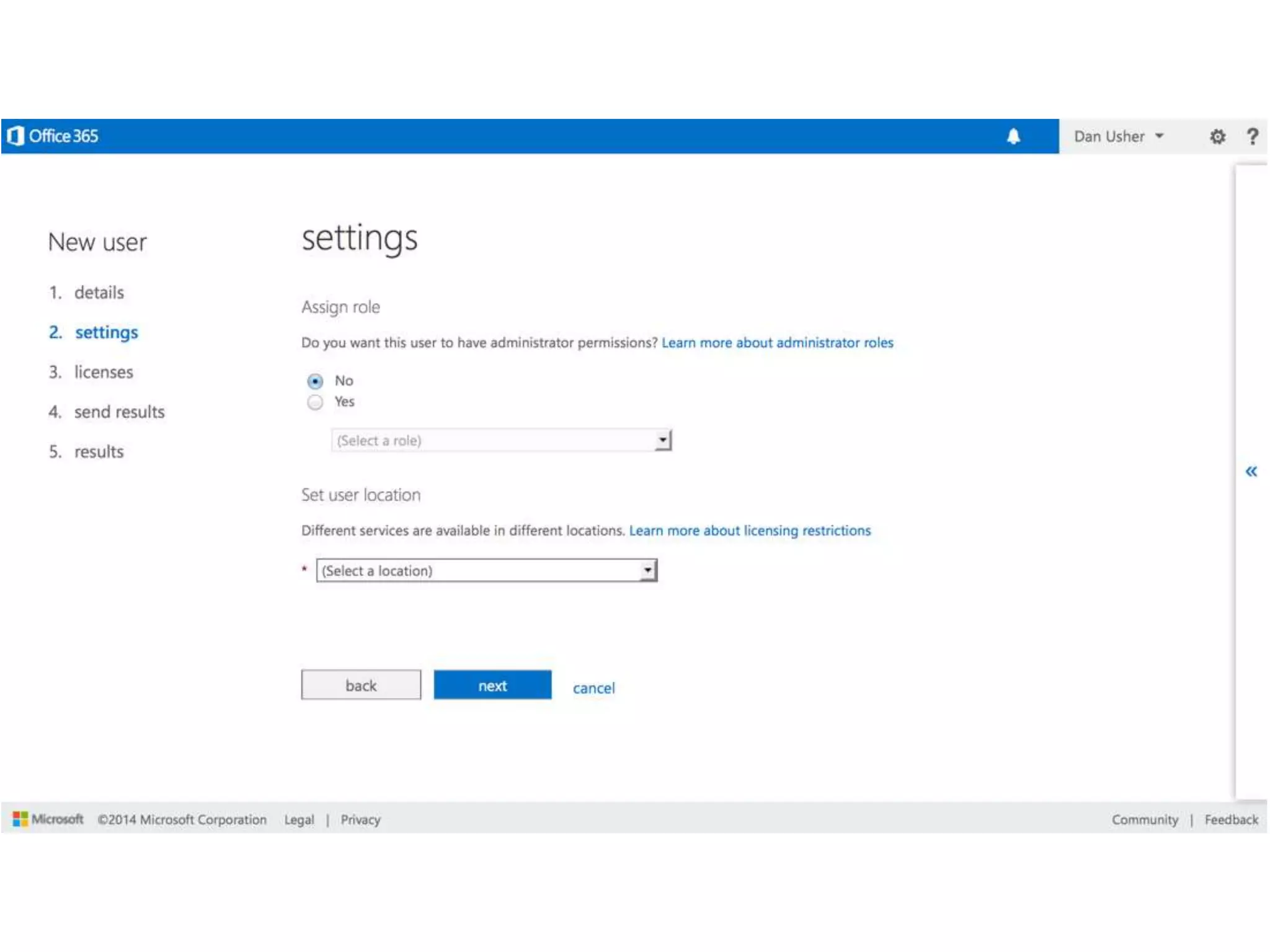Go to the licenses step
Image resolution: width=1270 pixels, height=952 pixels.
click(x=104, y=372)
